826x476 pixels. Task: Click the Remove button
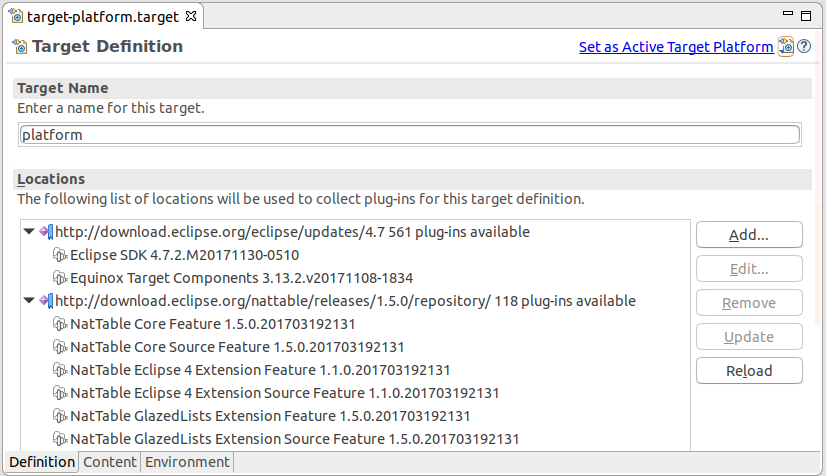tap(749, 303)
